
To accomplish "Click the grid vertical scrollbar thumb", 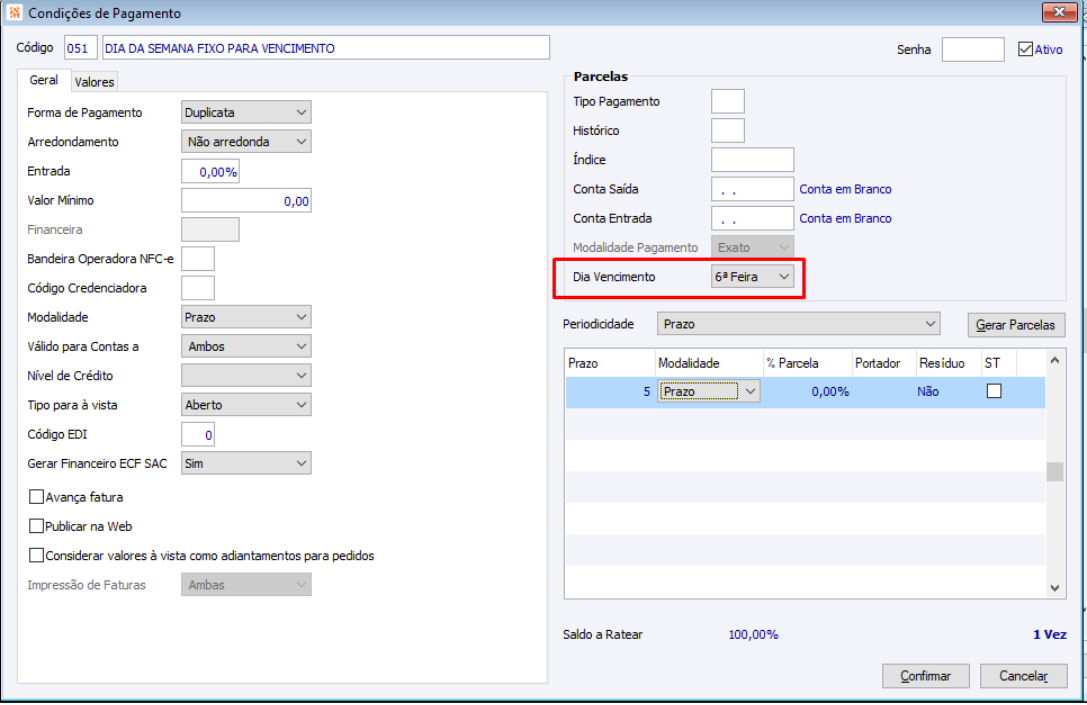I will (1054, 471).
